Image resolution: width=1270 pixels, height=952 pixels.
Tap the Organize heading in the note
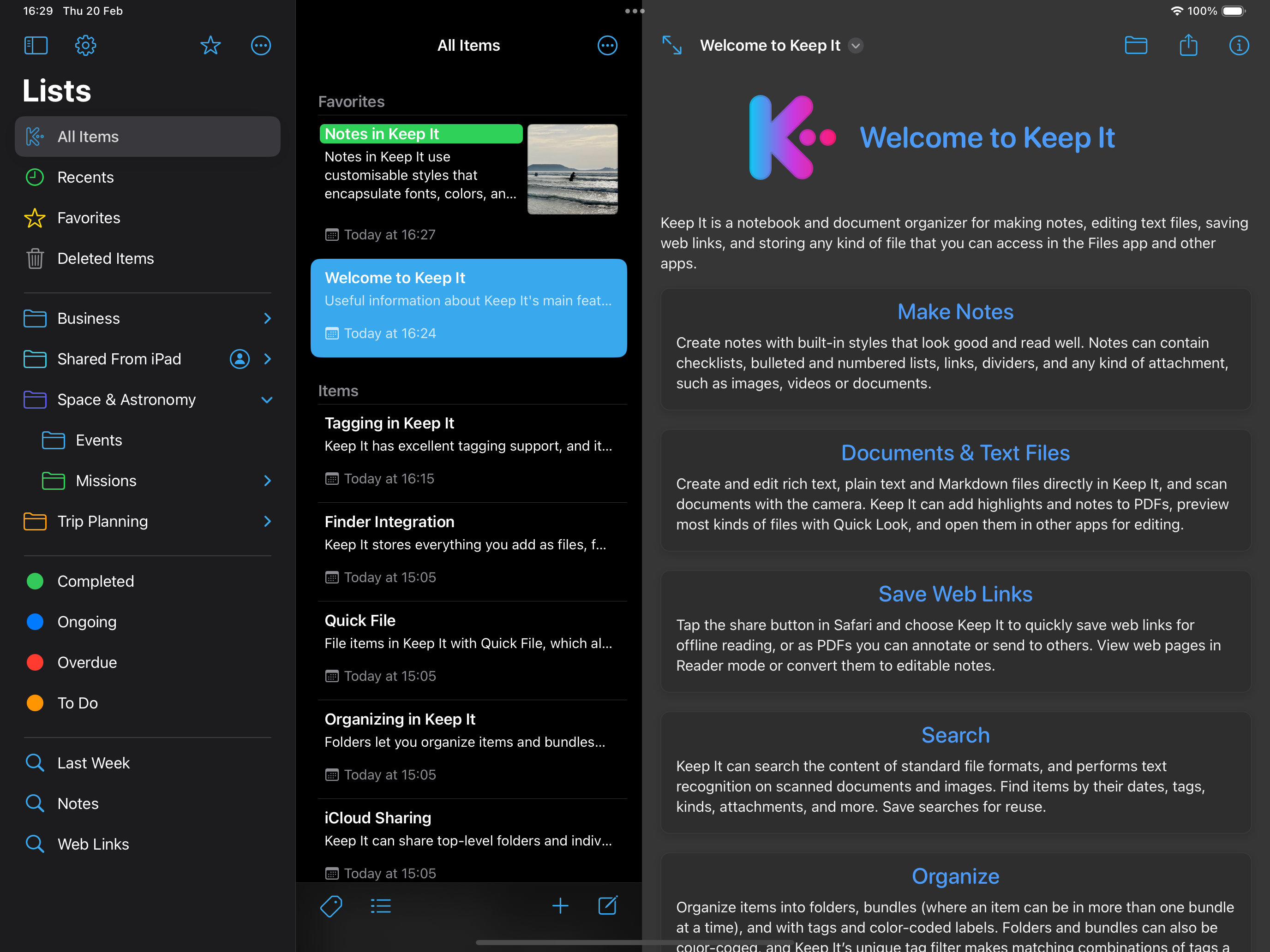(955, 877)
